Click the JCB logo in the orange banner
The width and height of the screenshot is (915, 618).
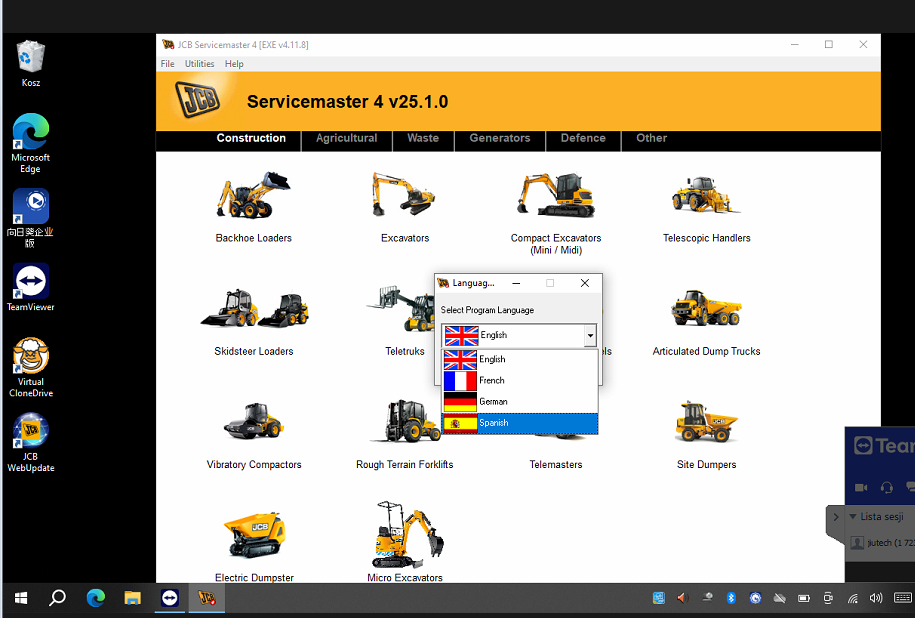[198, 100]
